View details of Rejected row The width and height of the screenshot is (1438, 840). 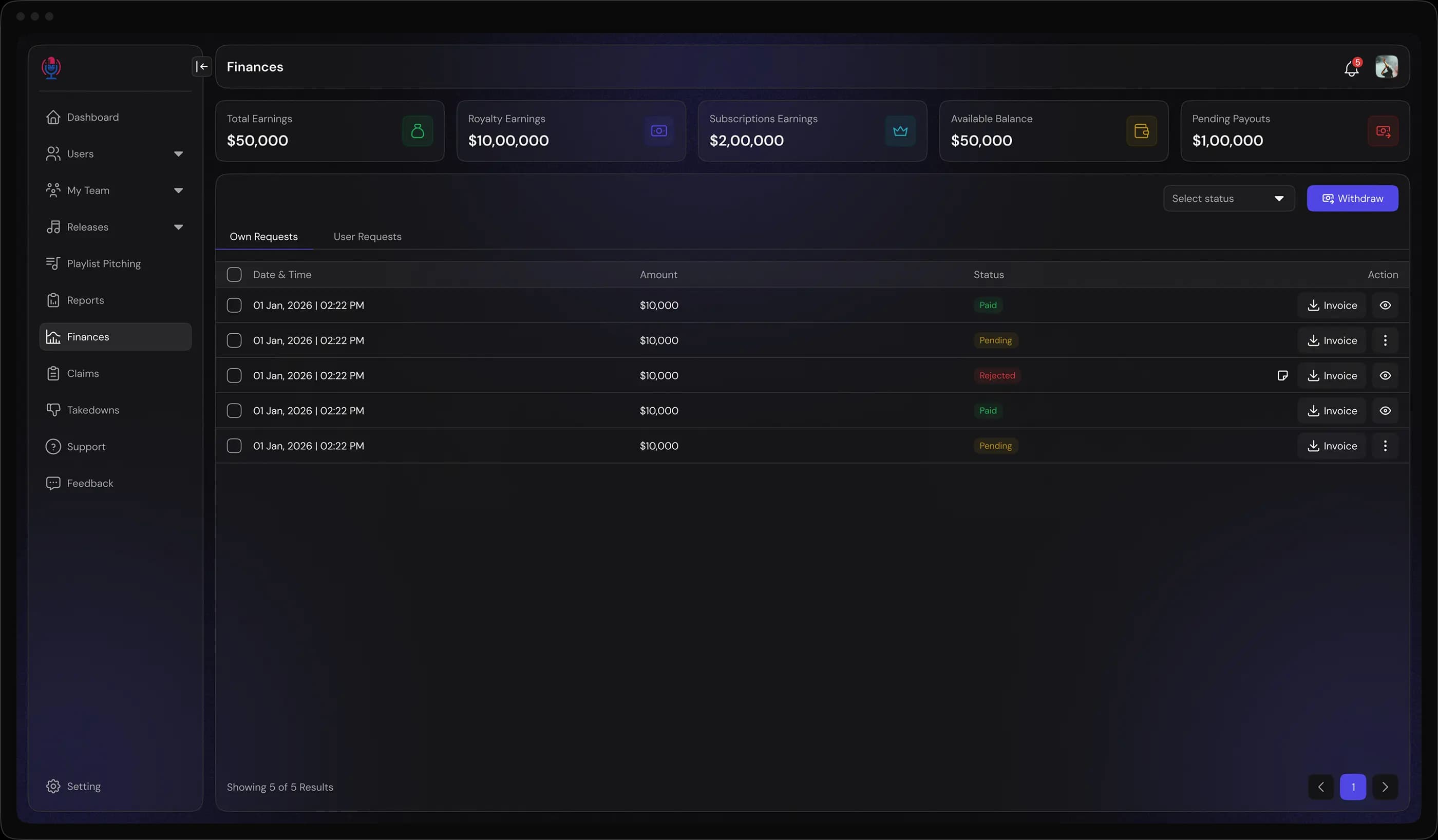click(x=1386, y=375)
